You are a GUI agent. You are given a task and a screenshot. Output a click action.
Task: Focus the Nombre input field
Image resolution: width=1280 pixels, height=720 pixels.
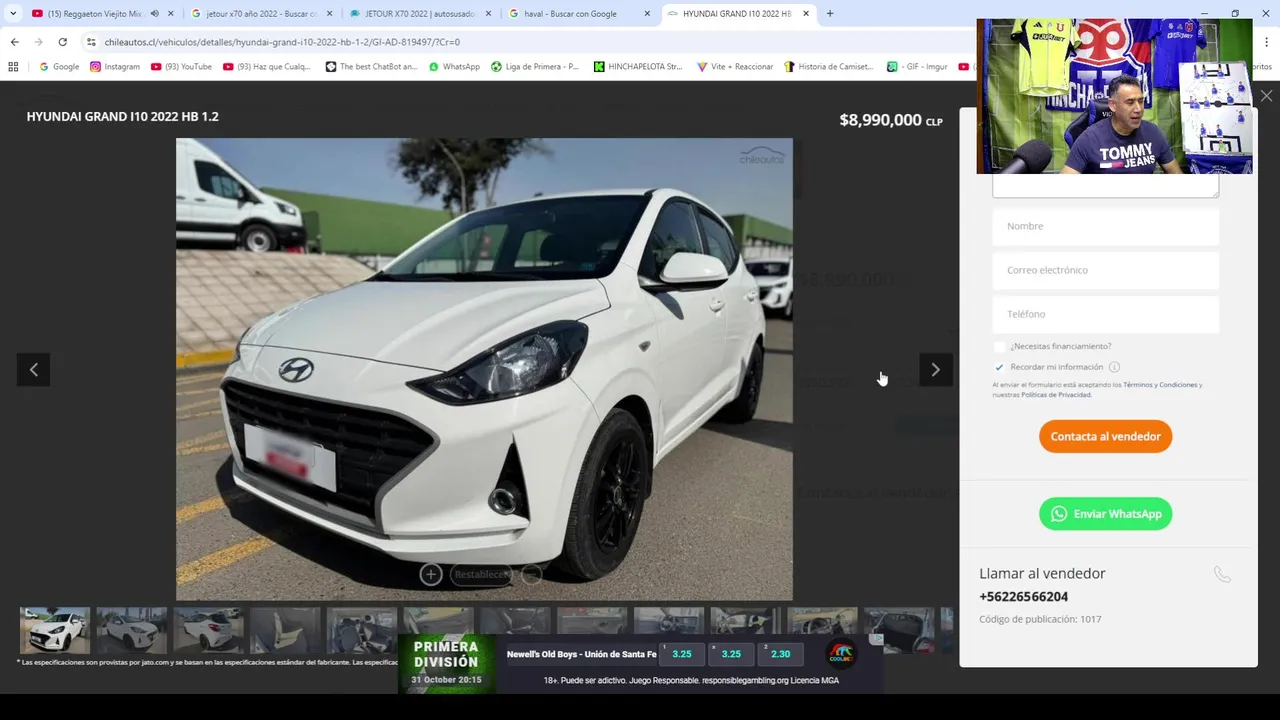pos(1105,226)
